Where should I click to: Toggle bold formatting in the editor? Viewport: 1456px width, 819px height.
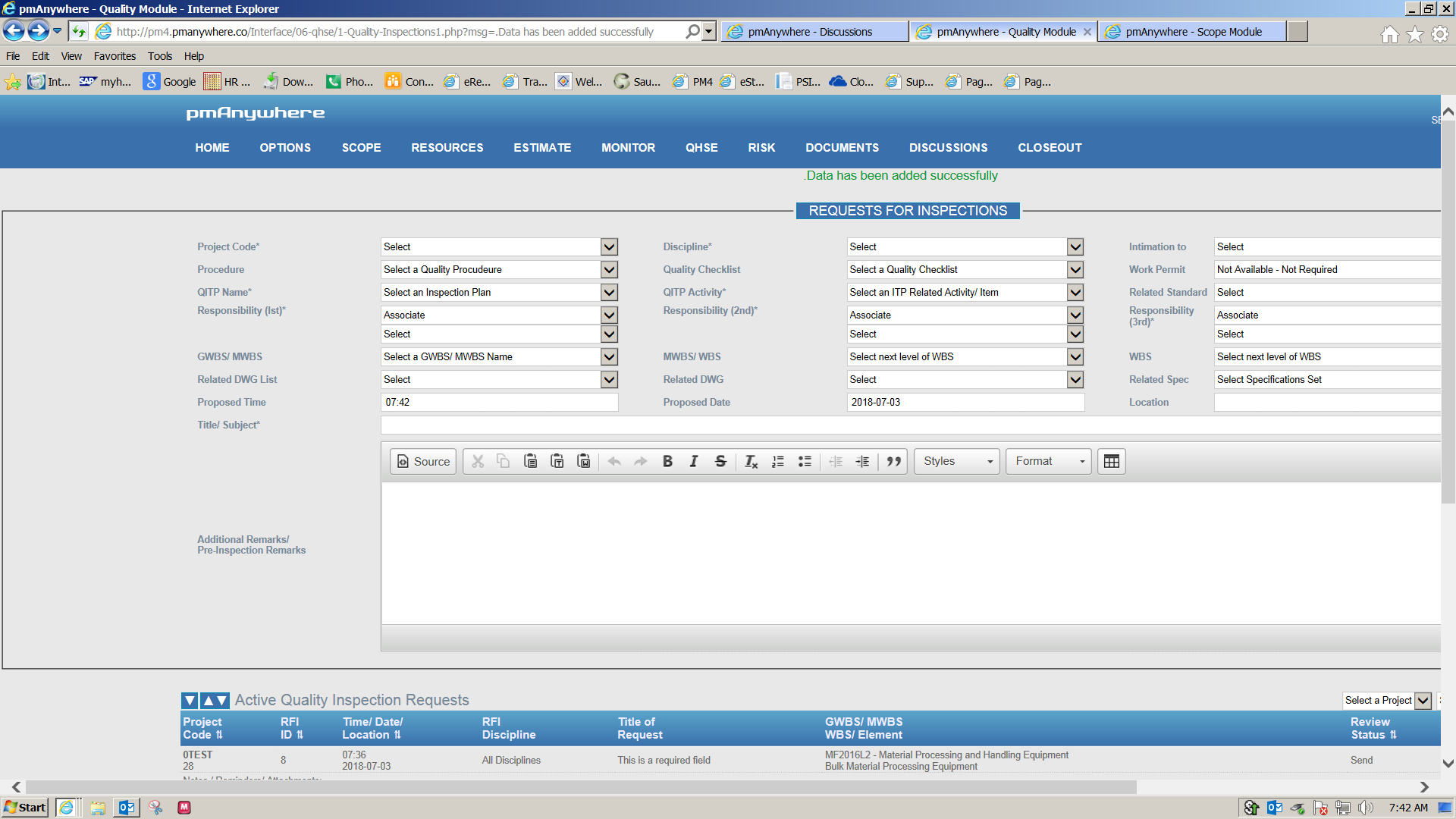tap(667, 461)
